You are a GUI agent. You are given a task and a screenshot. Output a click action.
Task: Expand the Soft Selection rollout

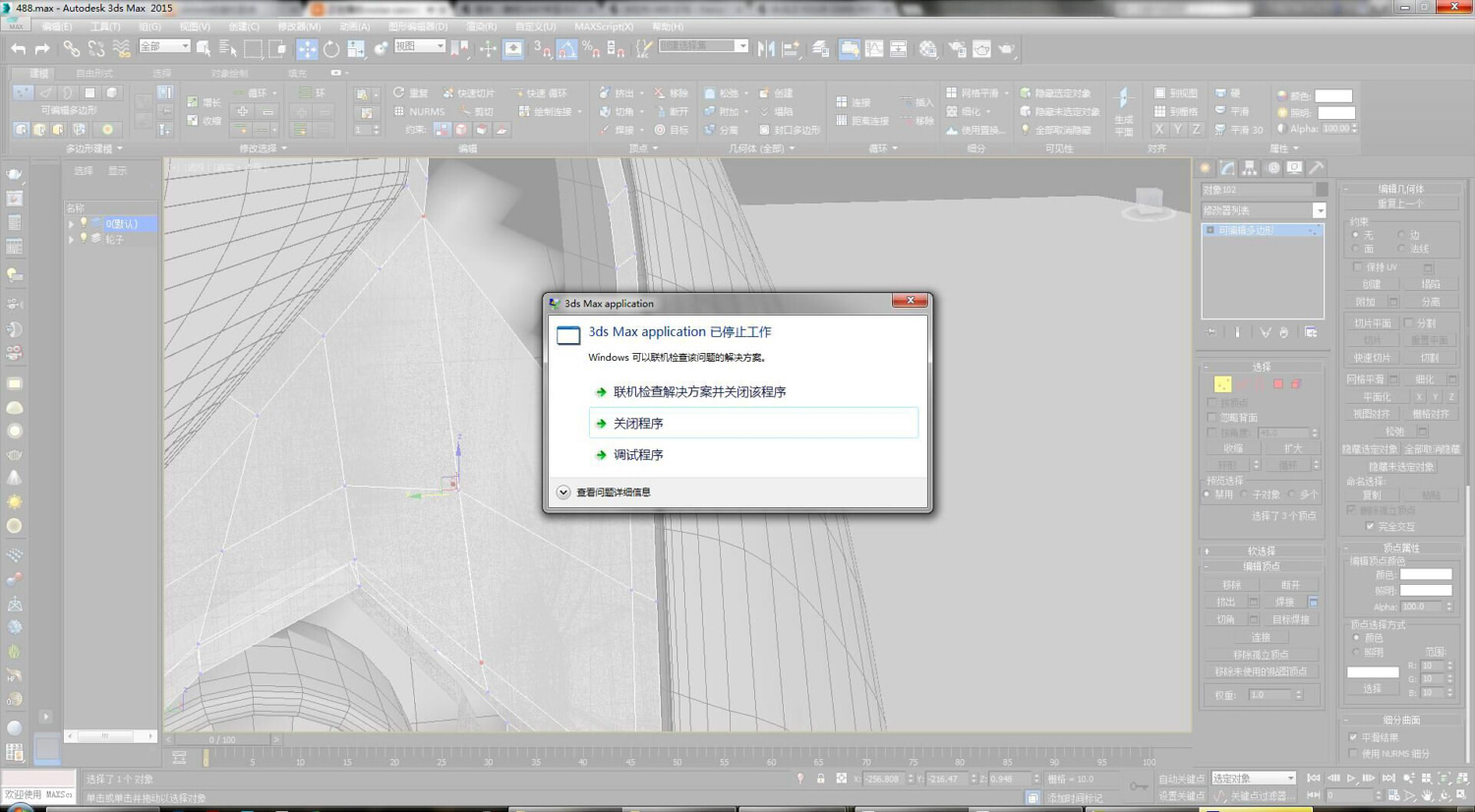(x=1261, y=551)
